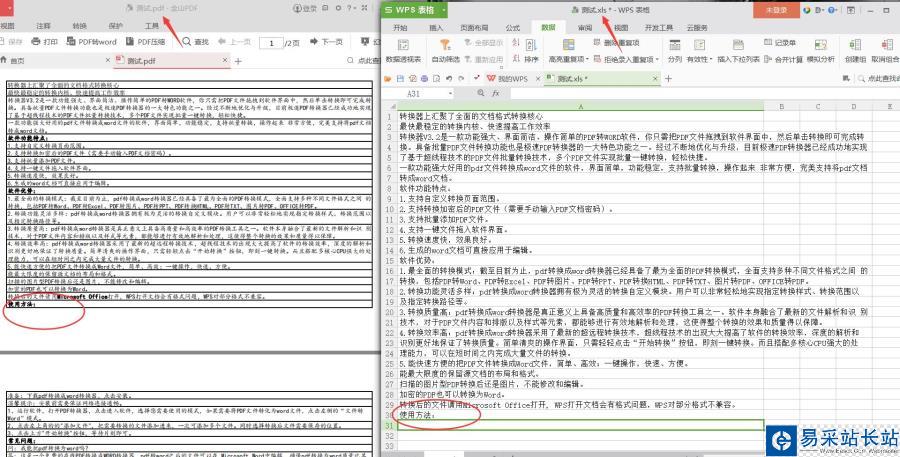The image size is (900, 457).
Task: Click the 未登录 login button in WPS
Action: click(x=776, y=10)
